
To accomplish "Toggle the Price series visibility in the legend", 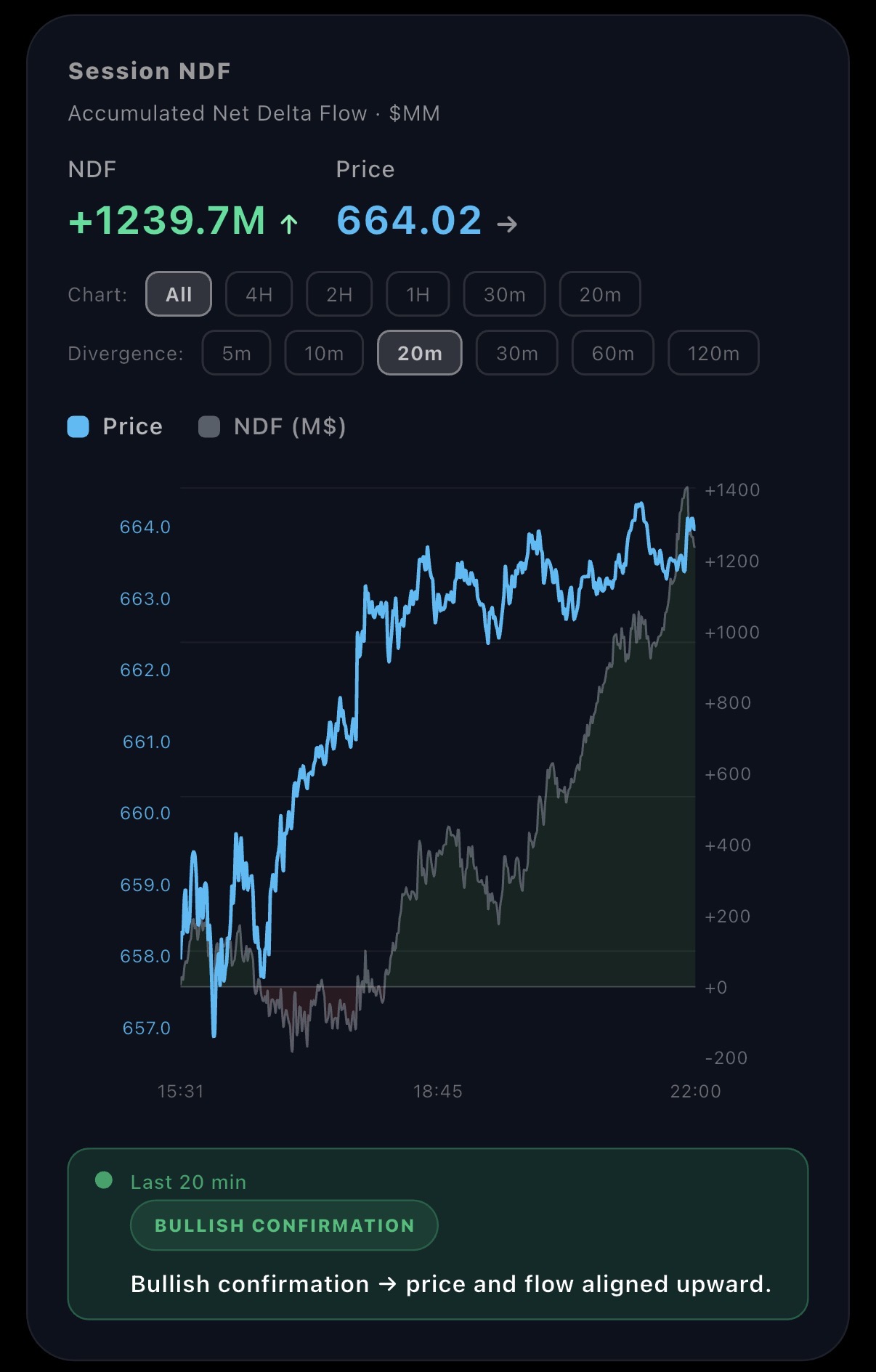I will tap(116, 426).
